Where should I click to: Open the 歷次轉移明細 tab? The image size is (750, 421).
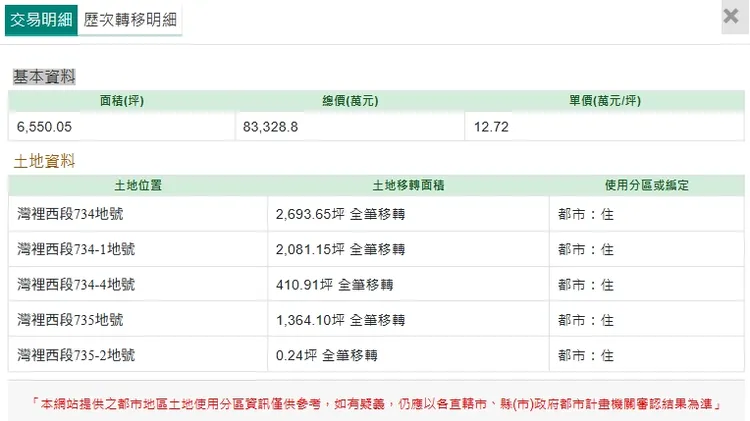130,20
